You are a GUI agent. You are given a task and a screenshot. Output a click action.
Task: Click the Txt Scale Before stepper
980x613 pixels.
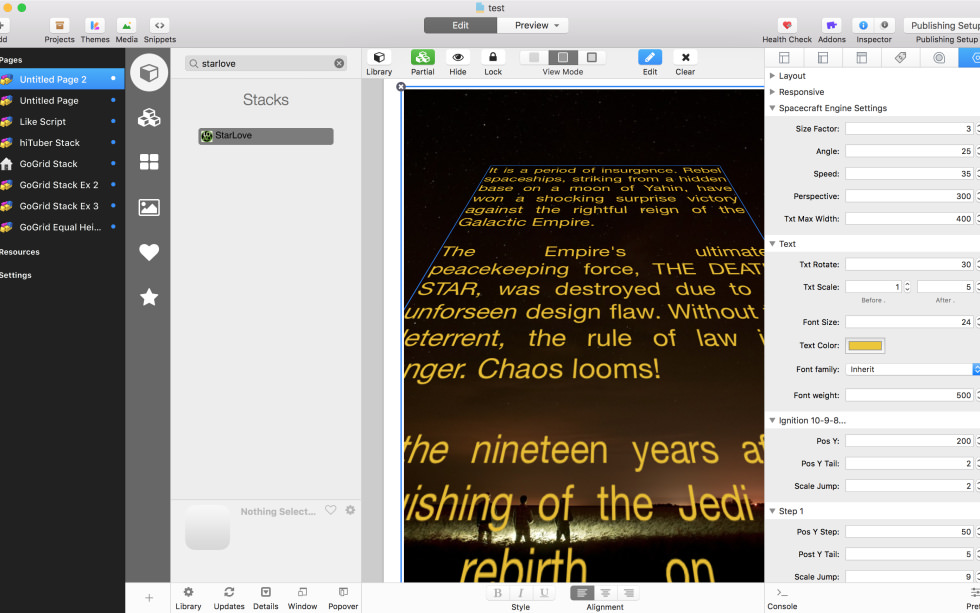coord(907,287)
